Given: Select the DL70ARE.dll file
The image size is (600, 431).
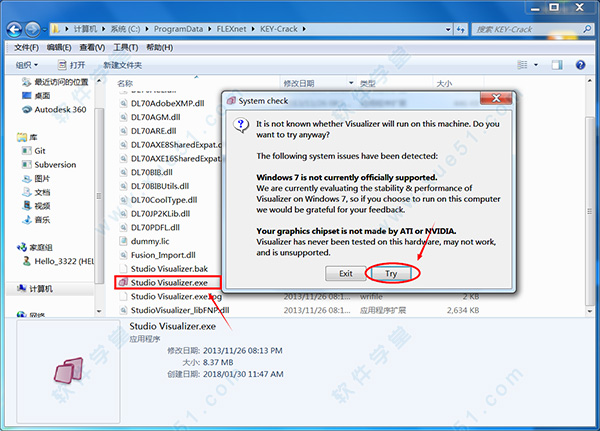Looking at the screenshot, I should click(148, 131).
